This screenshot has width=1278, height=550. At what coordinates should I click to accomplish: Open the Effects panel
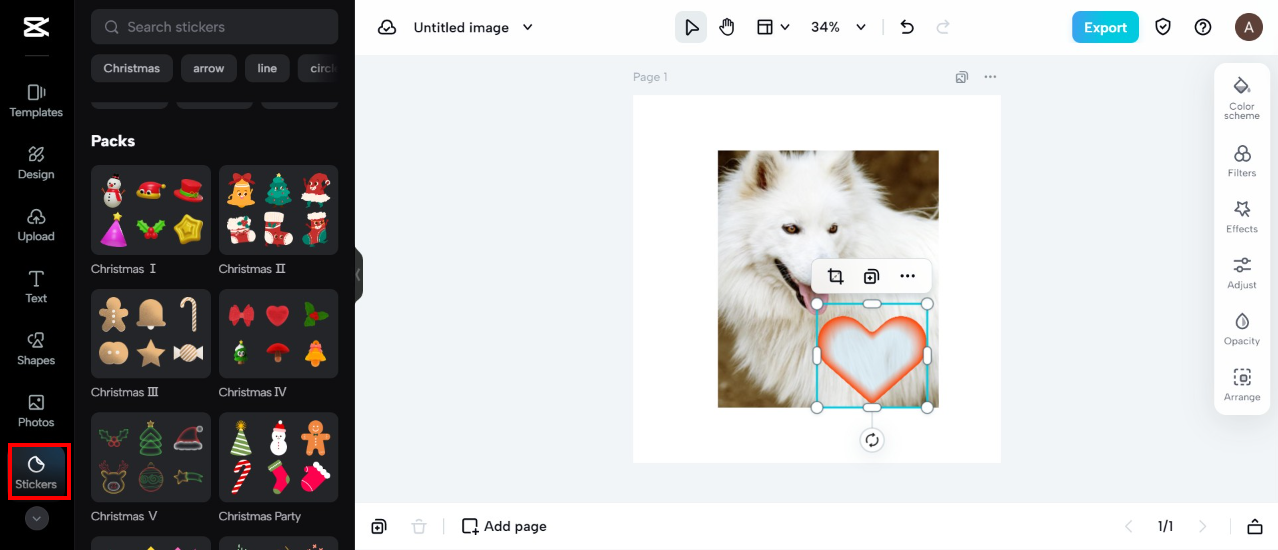tap(1242, 217)
